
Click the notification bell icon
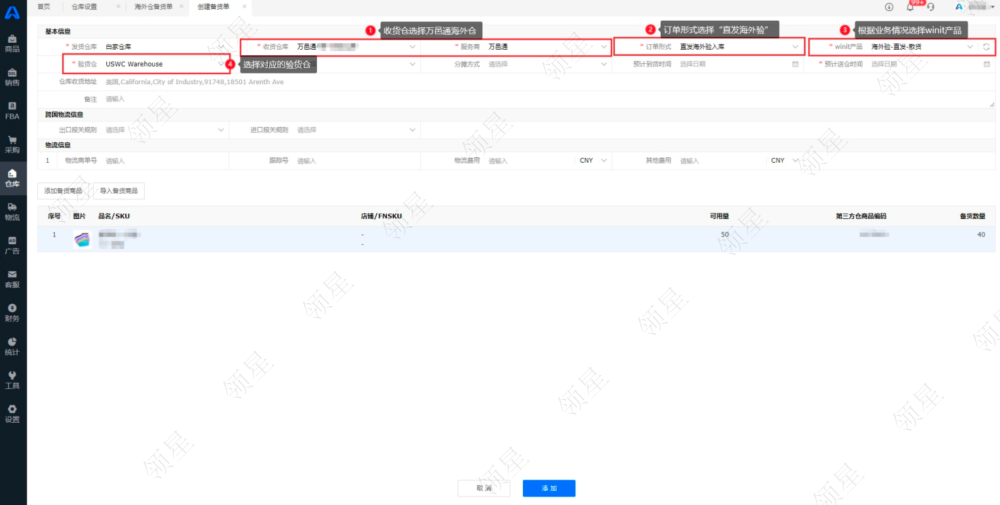[x=910, y=7]
